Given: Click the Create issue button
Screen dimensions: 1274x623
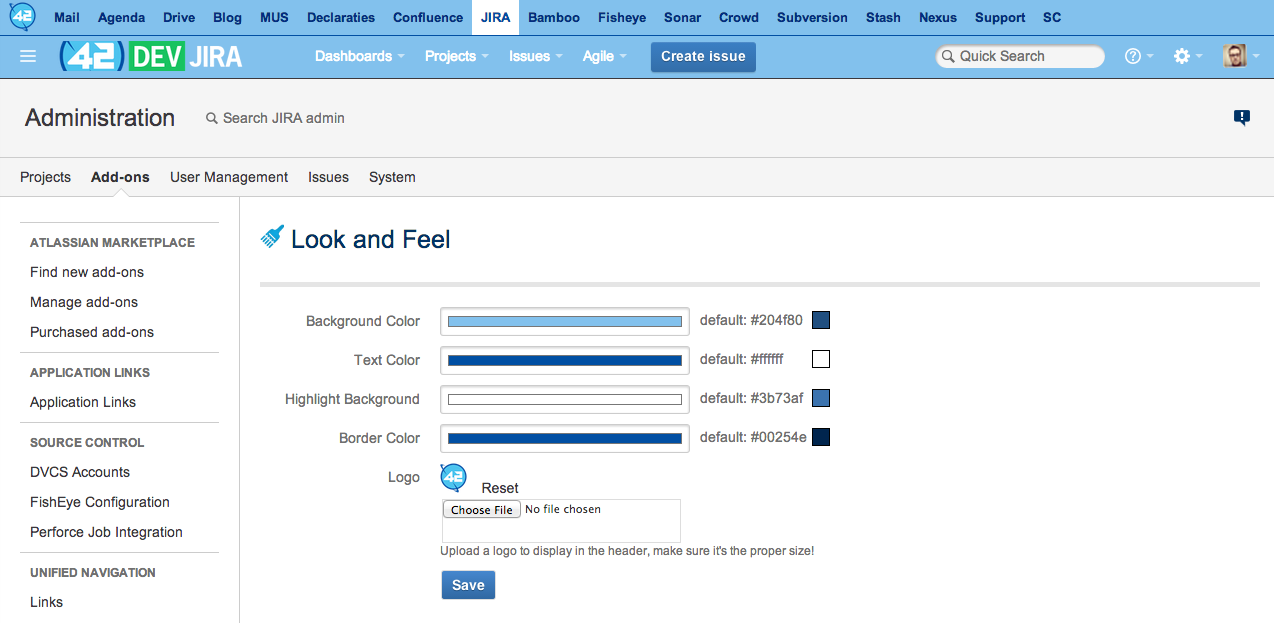Looking at the screenshot, I should (703, 57).
